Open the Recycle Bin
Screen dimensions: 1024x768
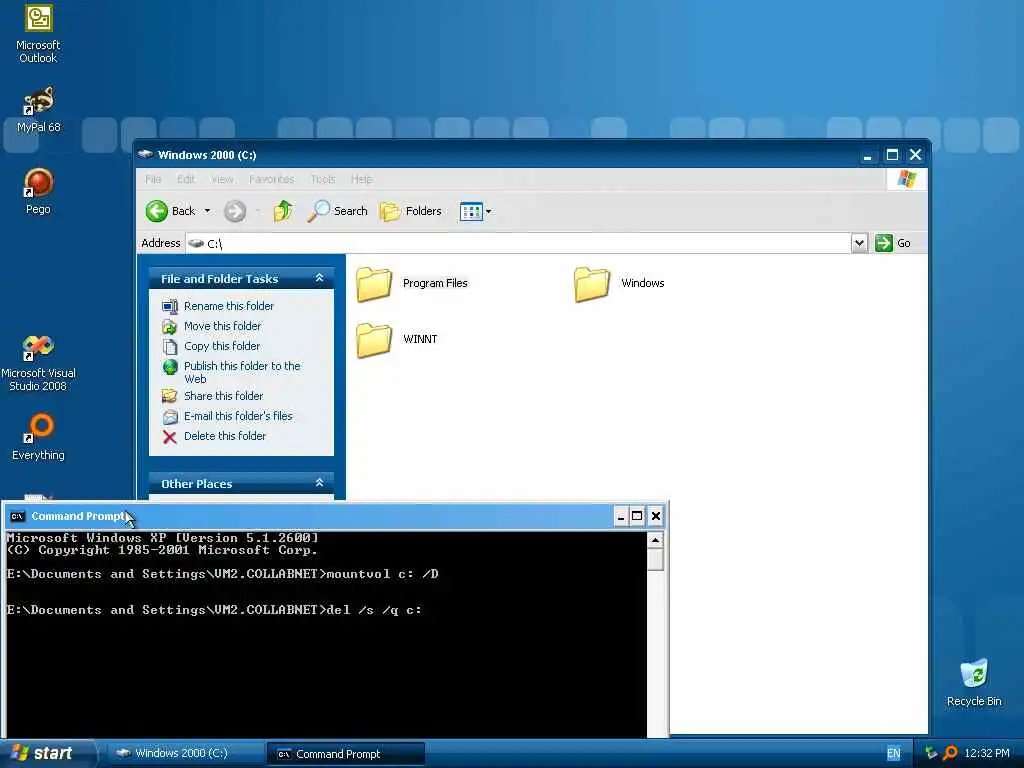974,682
